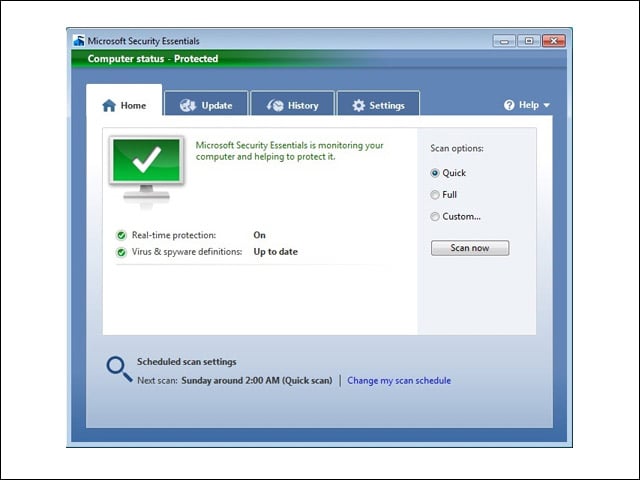640x480 pixels.
Task: Click the green monitoring message text
Action: [x=289, y=151]
